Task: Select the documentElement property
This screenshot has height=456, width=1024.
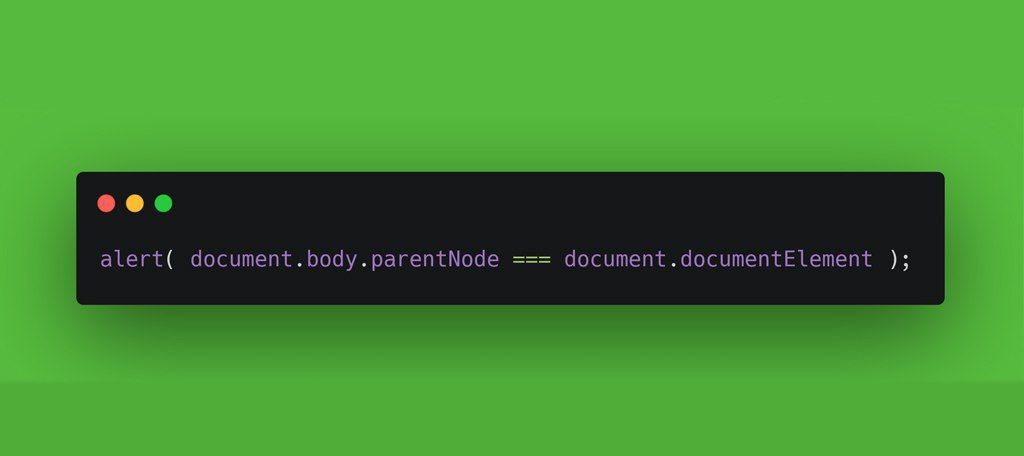Action: (776, 259)
